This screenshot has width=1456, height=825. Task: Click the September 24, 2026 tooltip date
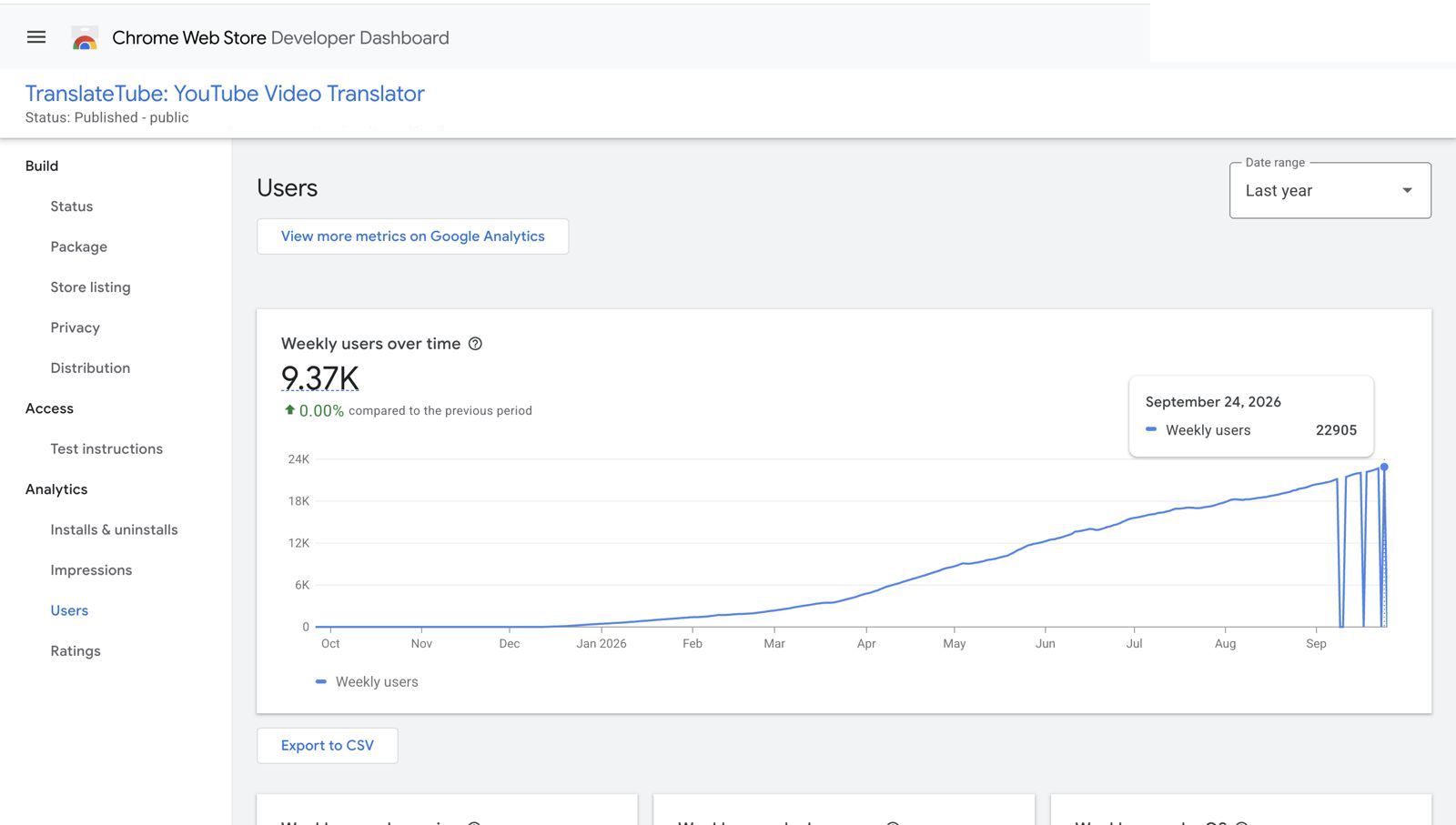point(1213,402)
